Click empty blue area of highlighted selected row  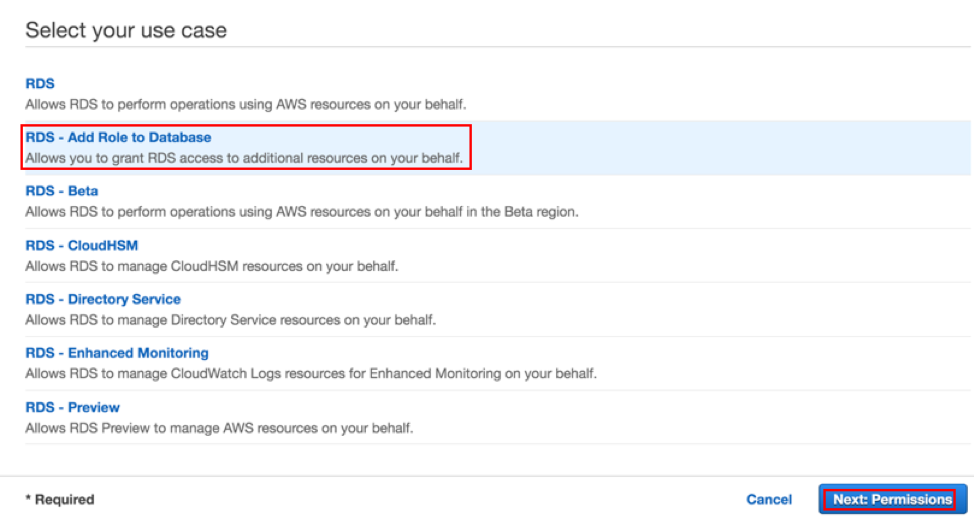(721, 148)
